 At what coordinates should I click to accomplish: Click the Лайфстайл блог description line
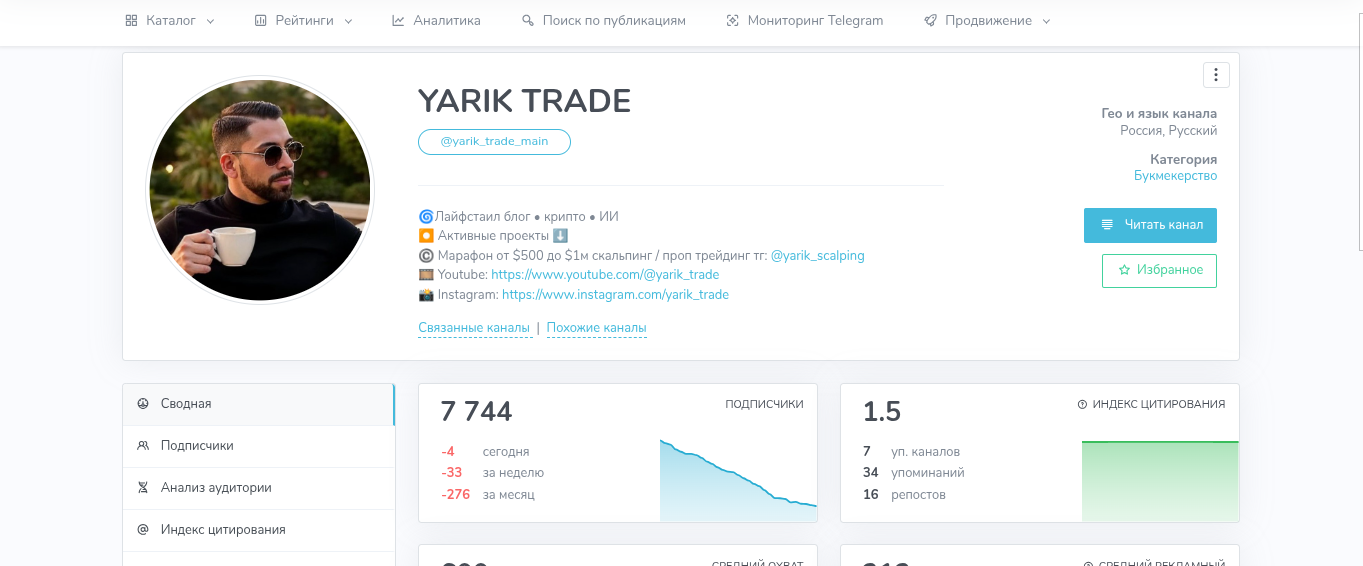519,216
